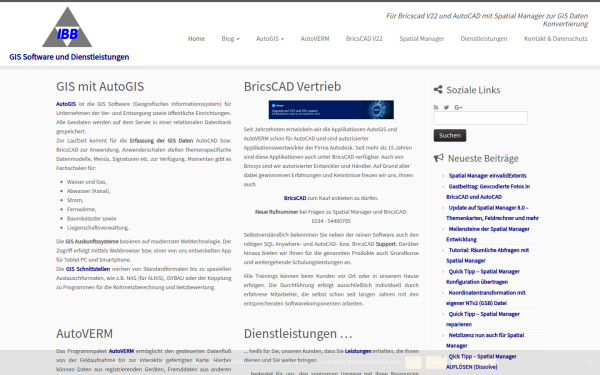This screenshot has height=375, width=600.
Task: Click the header tagline 'Für Bricscad V22 und AutoCAD'
Action: pos(487,20)
